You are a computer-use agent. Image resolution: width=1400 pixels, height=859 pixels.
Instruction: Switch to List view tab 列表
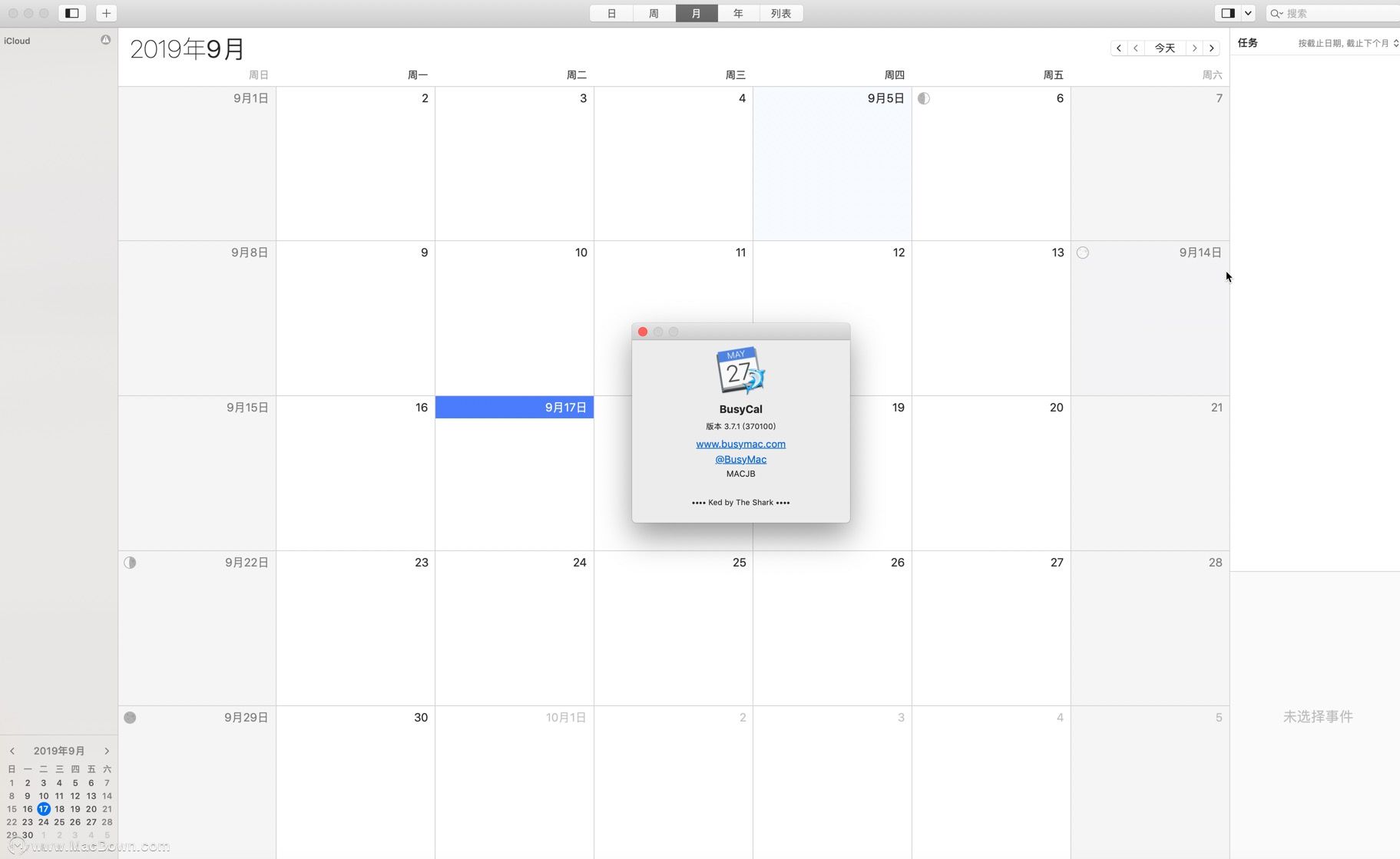coord(781,13)
